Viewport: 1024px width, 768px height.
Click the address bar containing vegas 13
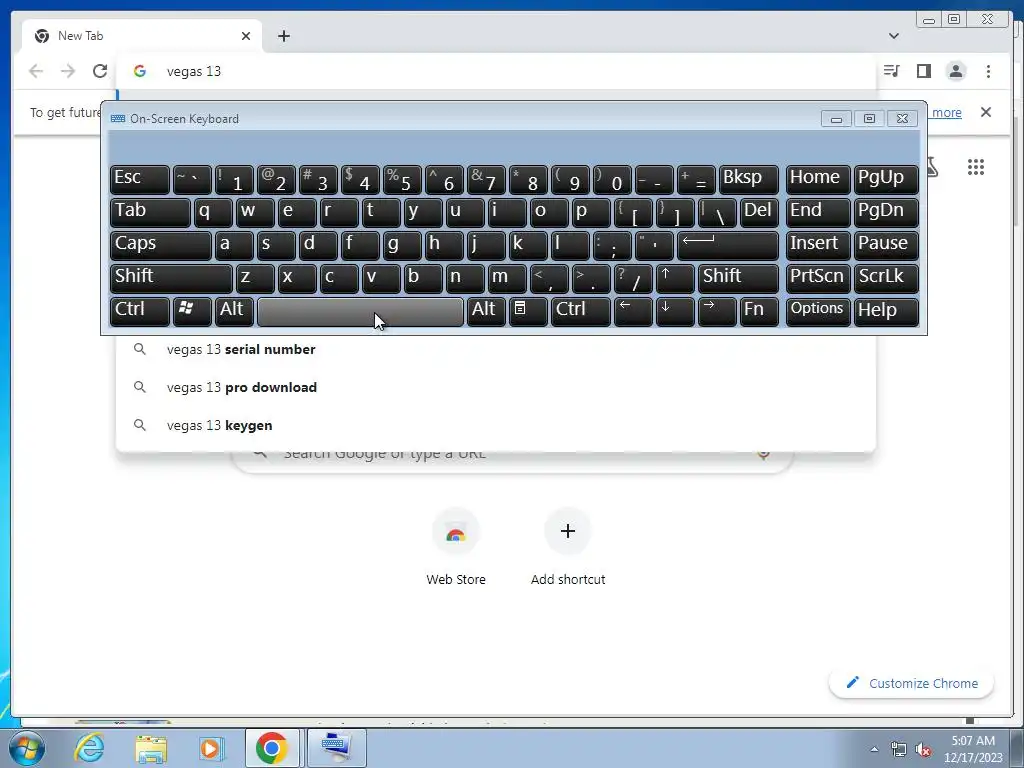pyautogui.click(x=496, y=71)
